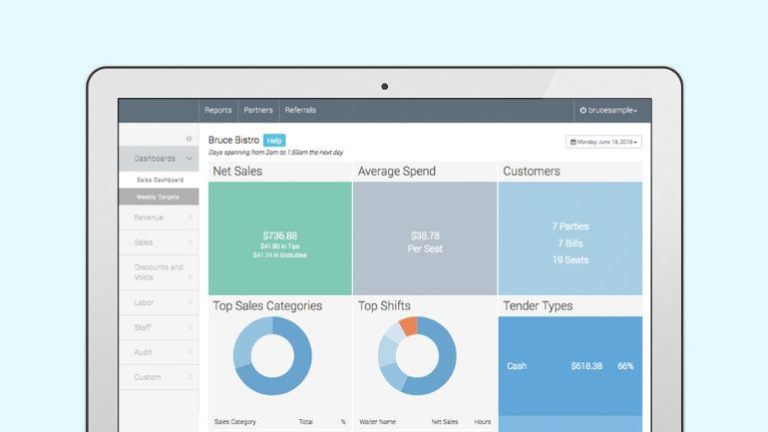Select Weekly Targets in the sidebar
Viewport: 768px width, 432px height.
pos(158,197)
